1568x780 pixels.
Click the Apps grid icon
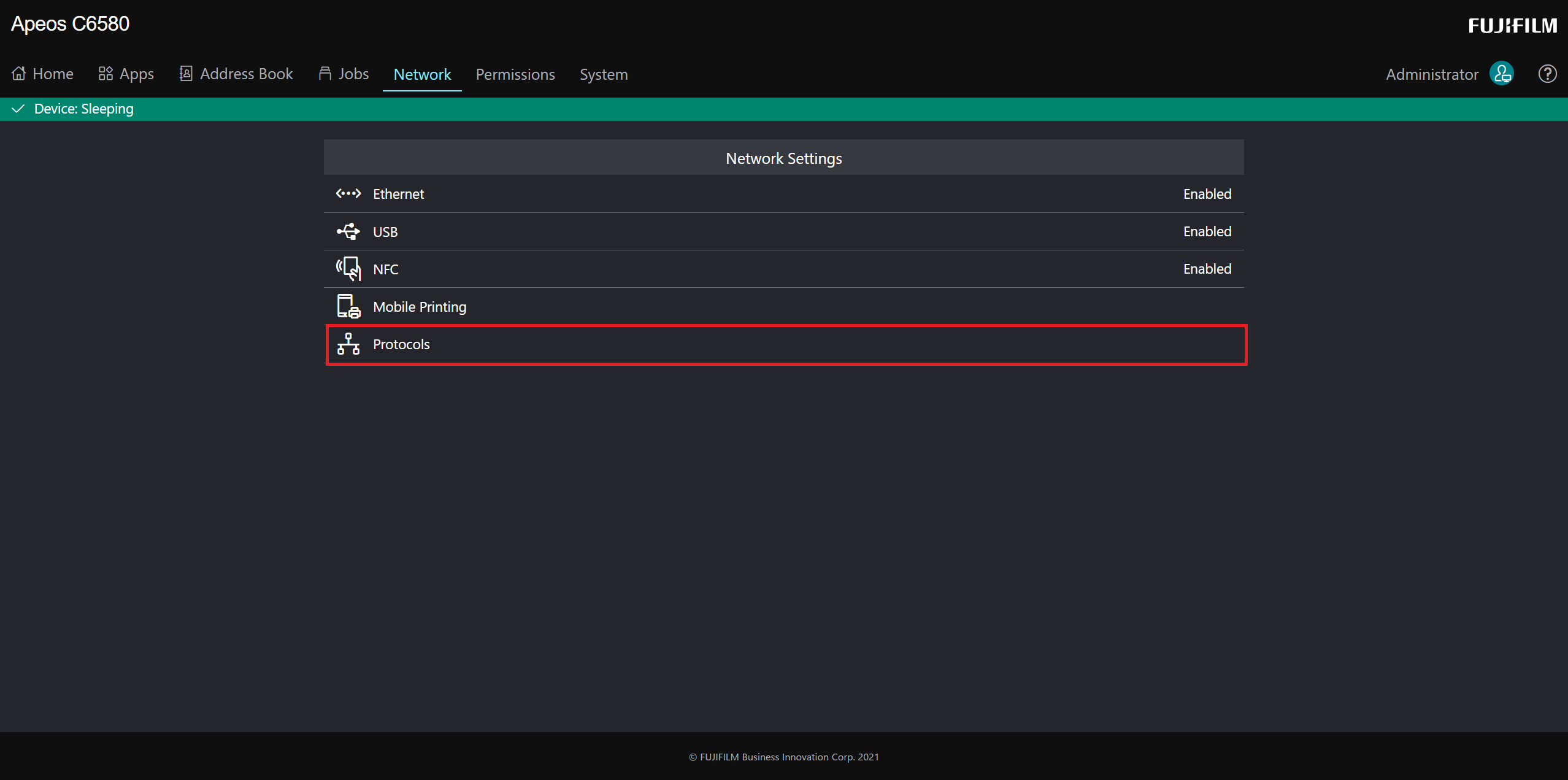106,74
